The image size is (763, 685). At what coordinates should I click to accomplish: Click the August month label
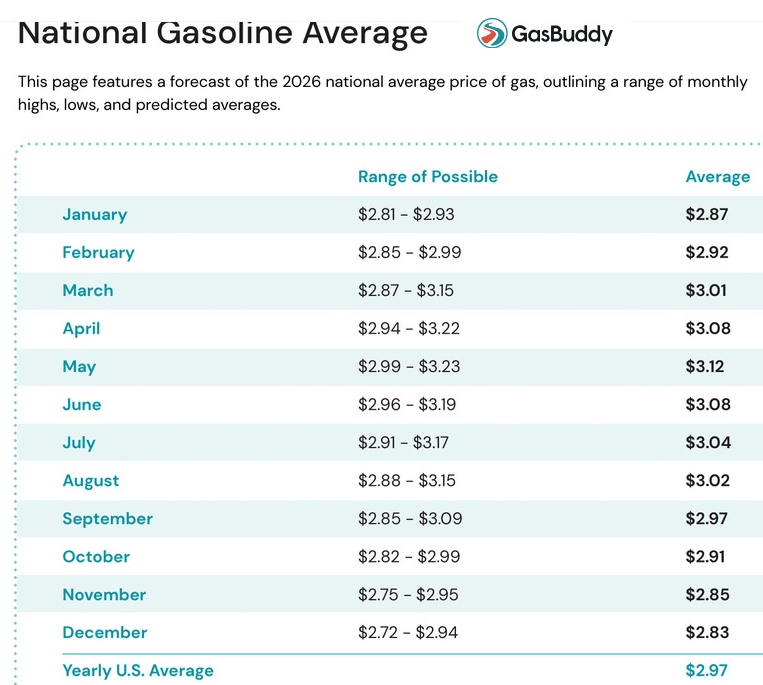(x=91, y=481)
